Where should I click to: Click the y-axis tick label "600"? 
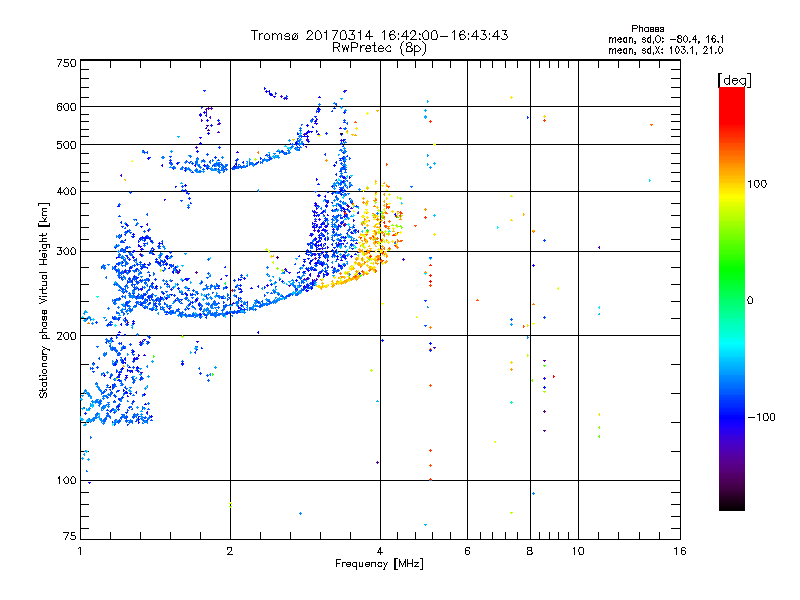[67, 107]
